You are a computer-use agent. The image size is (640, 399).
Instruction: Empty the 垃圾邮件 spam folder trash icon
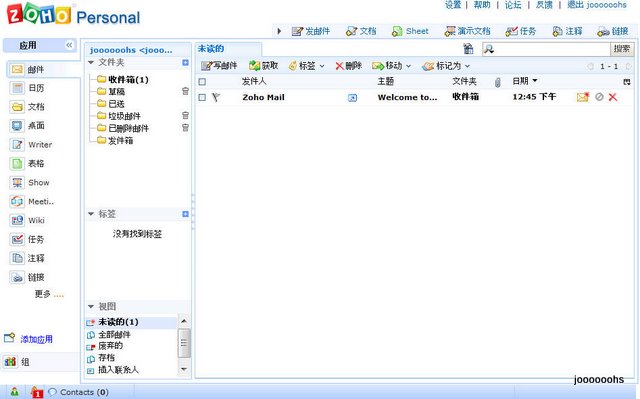pos(185,115)
